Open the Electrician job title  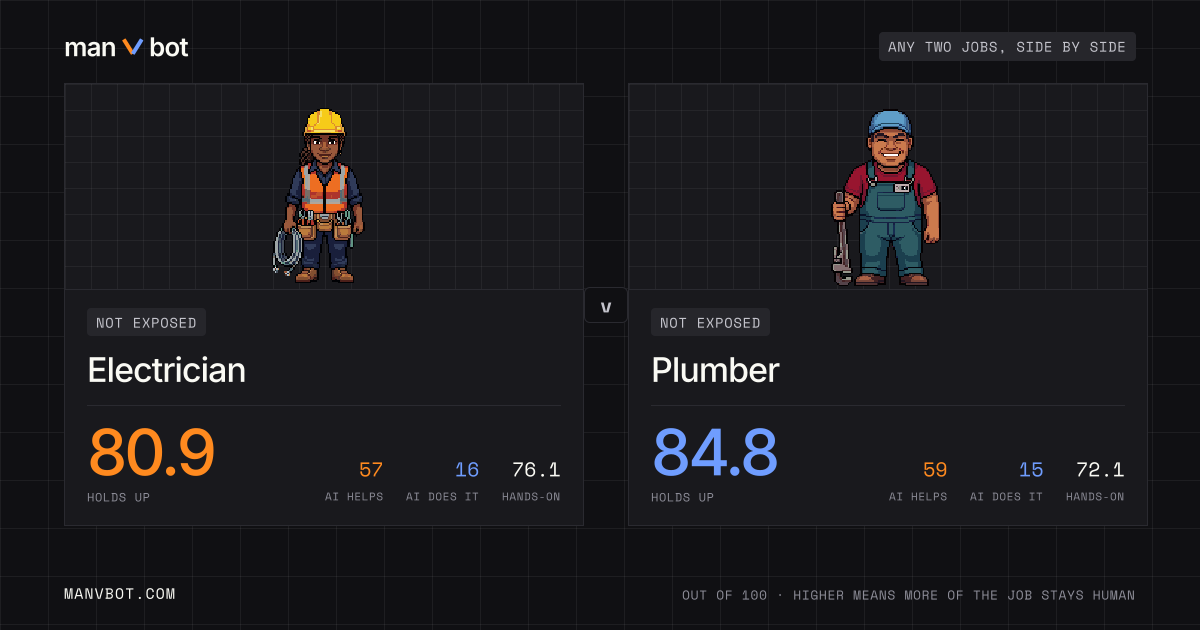pos(167,370)
